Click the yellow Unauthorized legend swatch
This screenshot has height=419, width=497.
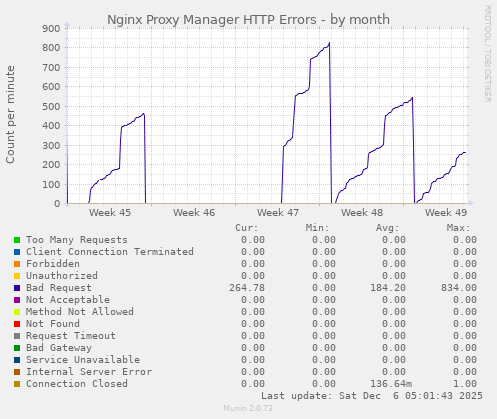(x=17, y=276)
